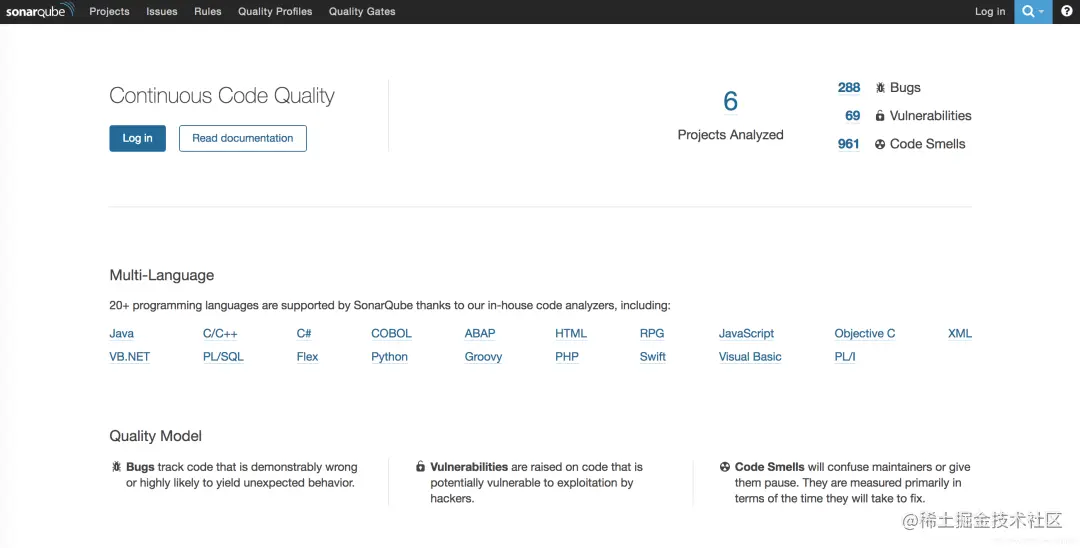1080x548 pixels.
Task: Go to the Rules page
Action: point(207,12)
